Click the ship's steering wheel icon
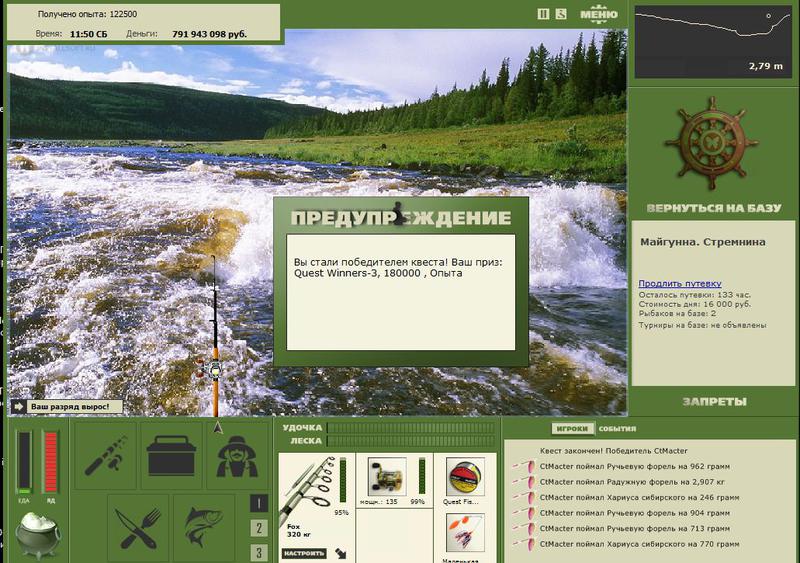 click(711, 144)
